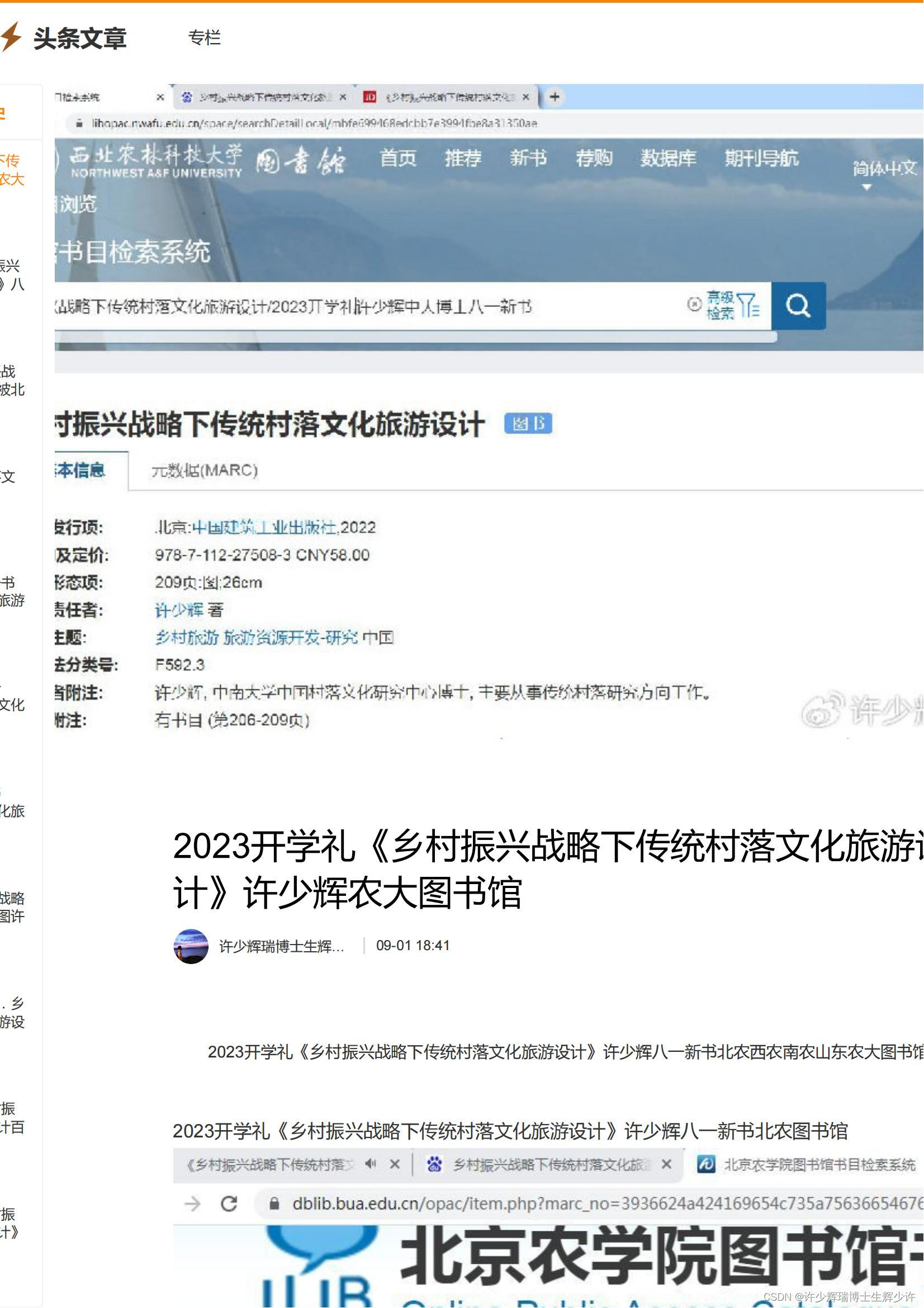Viewport: 924px width, 1308px height.
Task: Open 高级检索 filter icon
Action: [732, 305]
